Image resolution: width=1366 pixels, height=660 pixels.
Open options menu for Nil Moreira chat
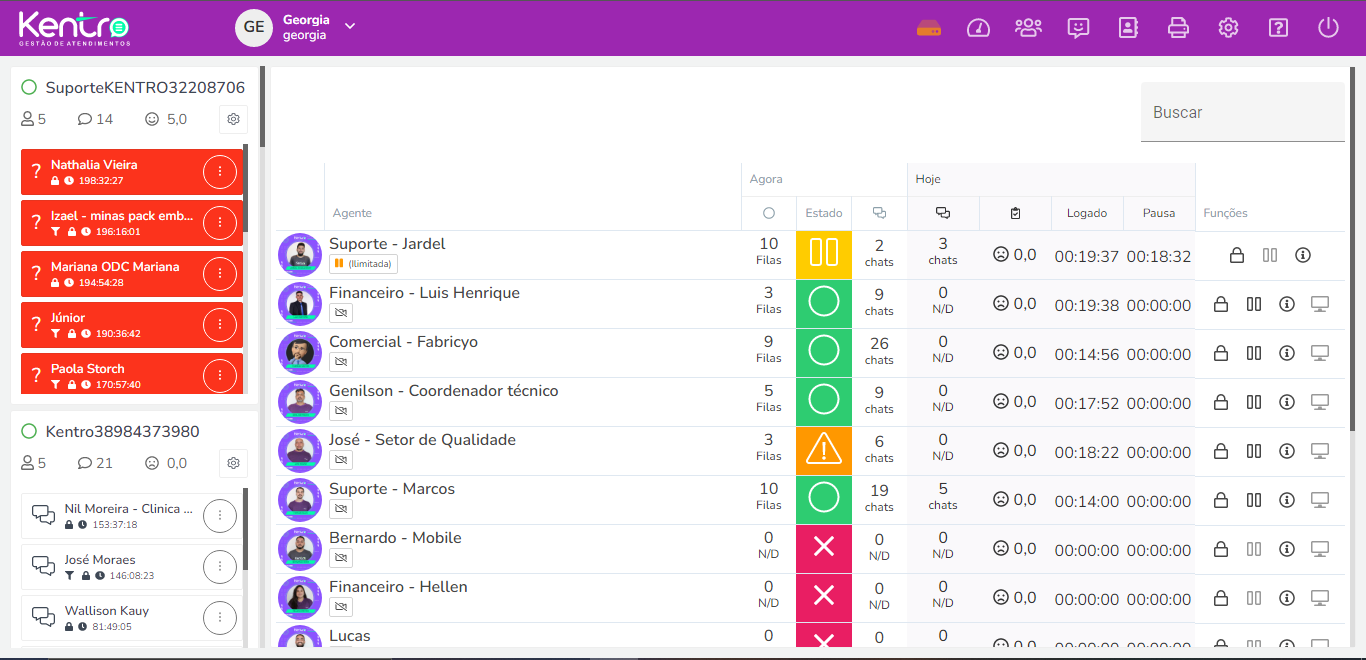[220, 516]
